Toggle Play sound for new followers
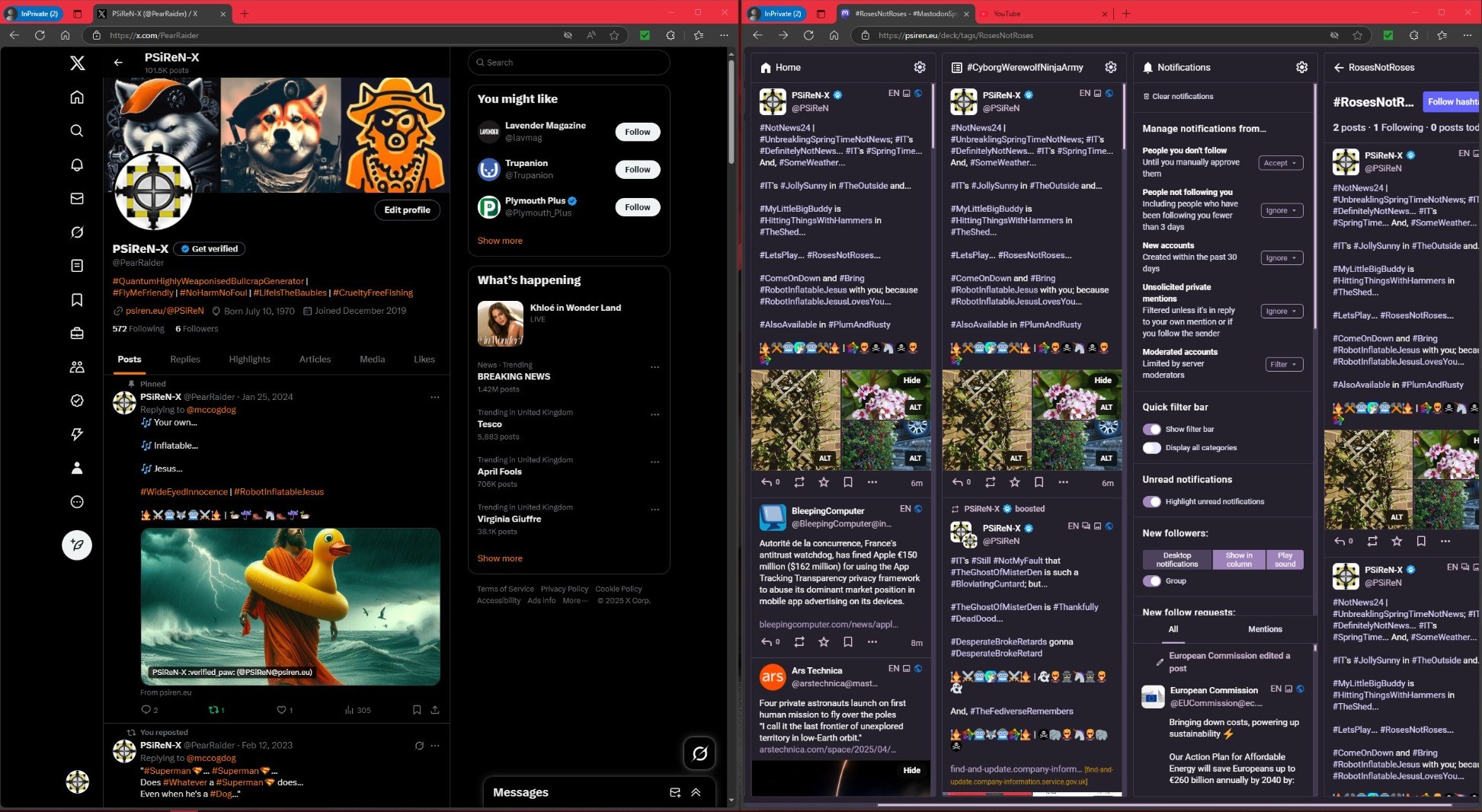The height and width of the screenshot is (812, 1482). pyautogui.click(x=1285, y=560)
